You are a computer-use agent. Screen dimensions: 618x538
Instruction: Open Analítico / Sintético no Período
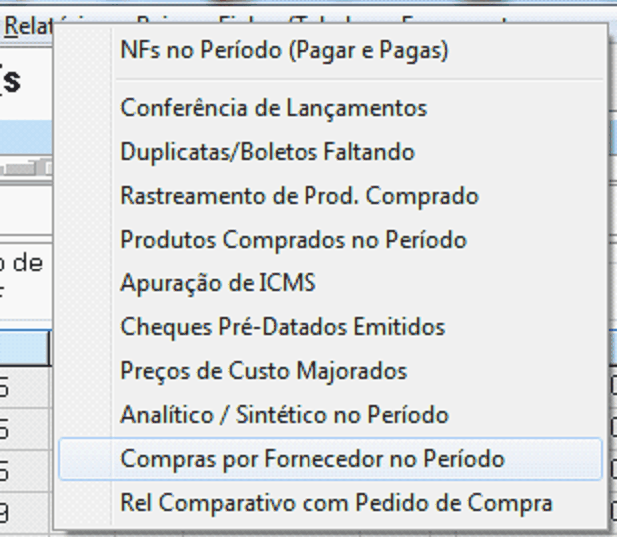point(284,415)
